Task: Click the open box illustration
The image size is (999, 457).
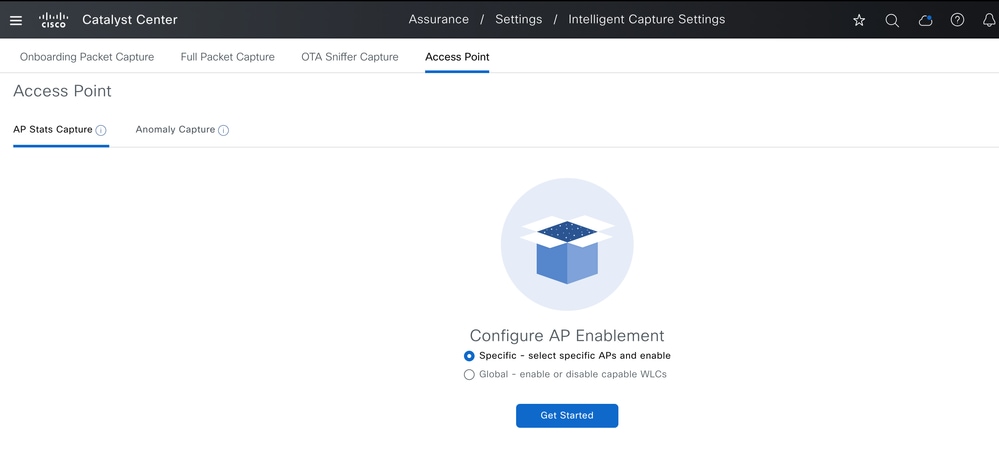Action: pos(567,245)
